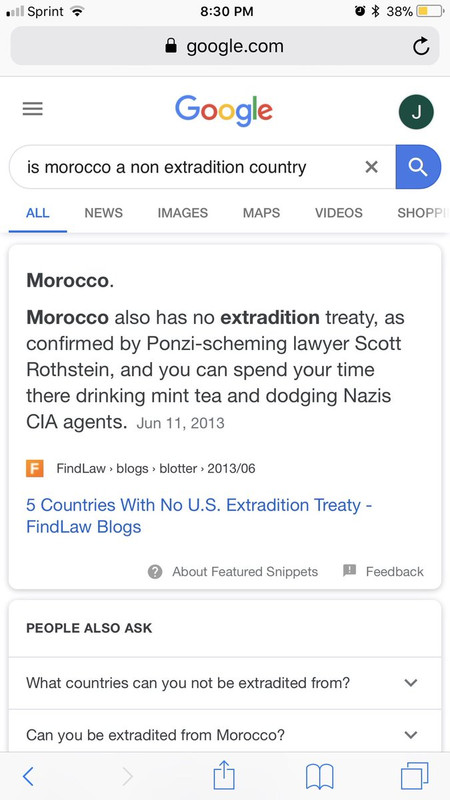Open the MAPS results tab
The width and height of the screenshot is (450, 800).
tap(261, 213)
